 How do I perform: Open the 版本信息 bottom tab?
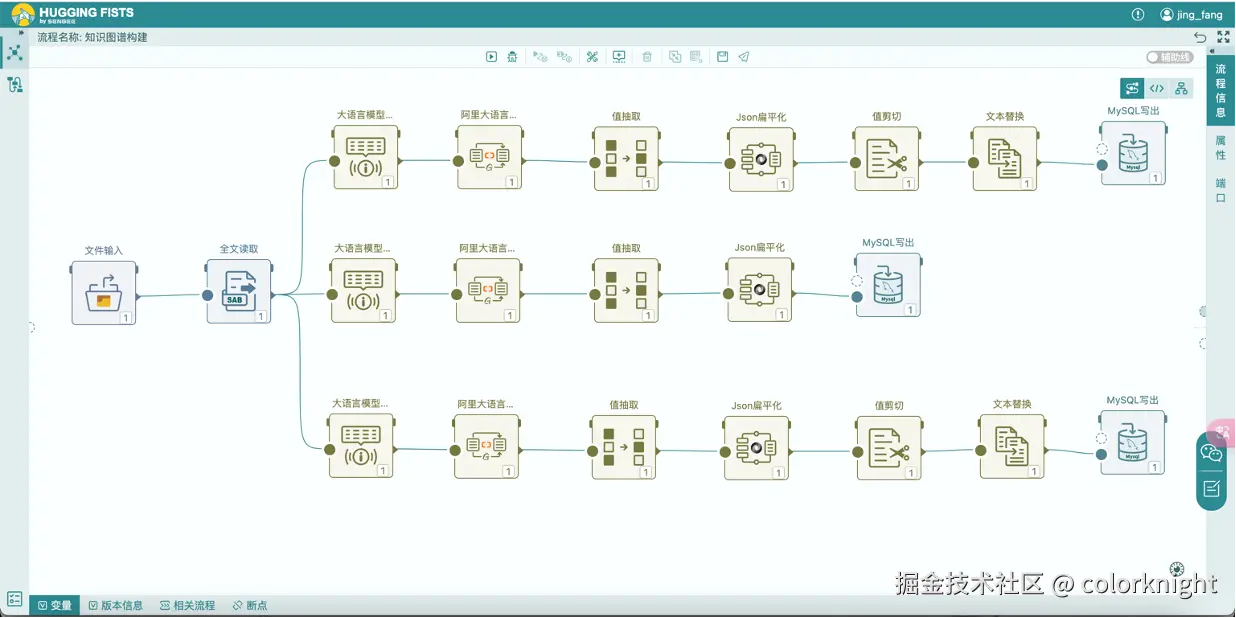pos(115,605)
